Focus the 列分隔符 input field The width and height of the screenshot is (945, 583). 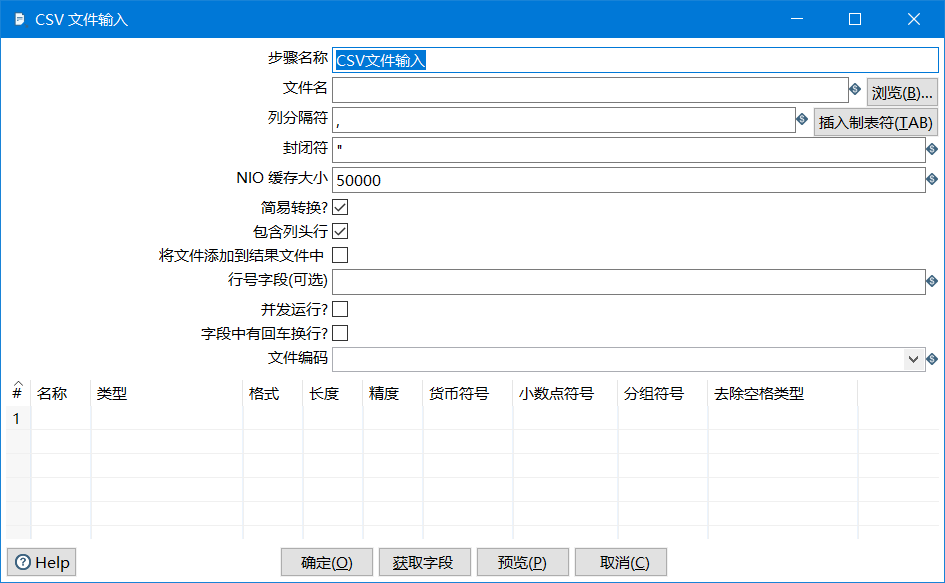(x=564, y=120)
